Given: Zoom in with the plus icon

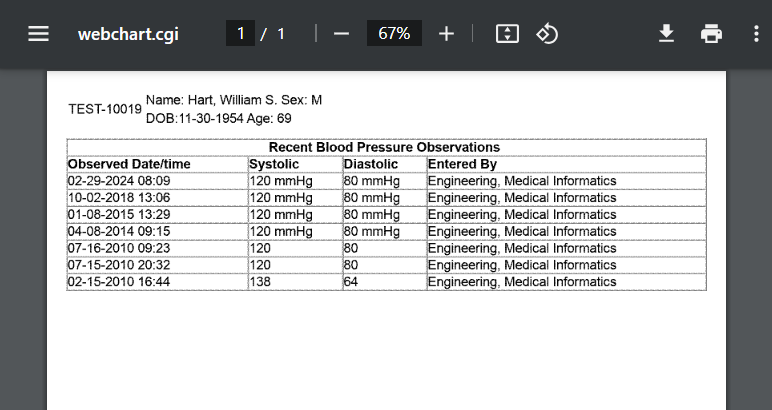Looking at the screenshot, I should point(446,34).
